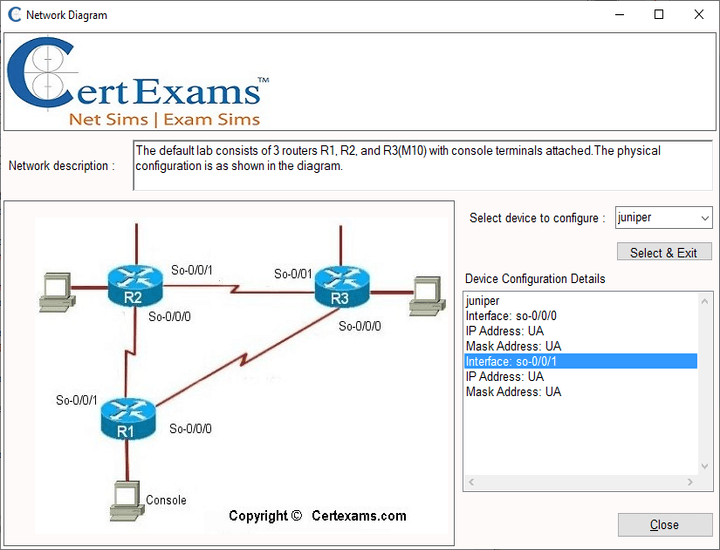The image size is (720, 550).
Task: Select 'Interface: so-0/0/0' list row
Action: tap(580, 315)
